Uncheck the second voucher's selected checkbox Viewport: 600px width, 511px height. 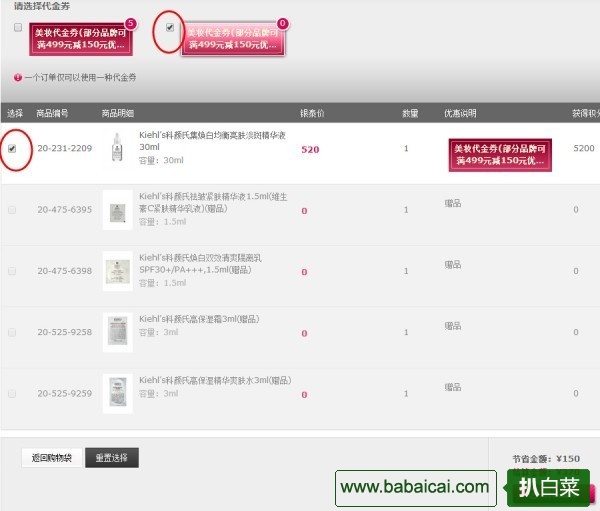(170, 28)
